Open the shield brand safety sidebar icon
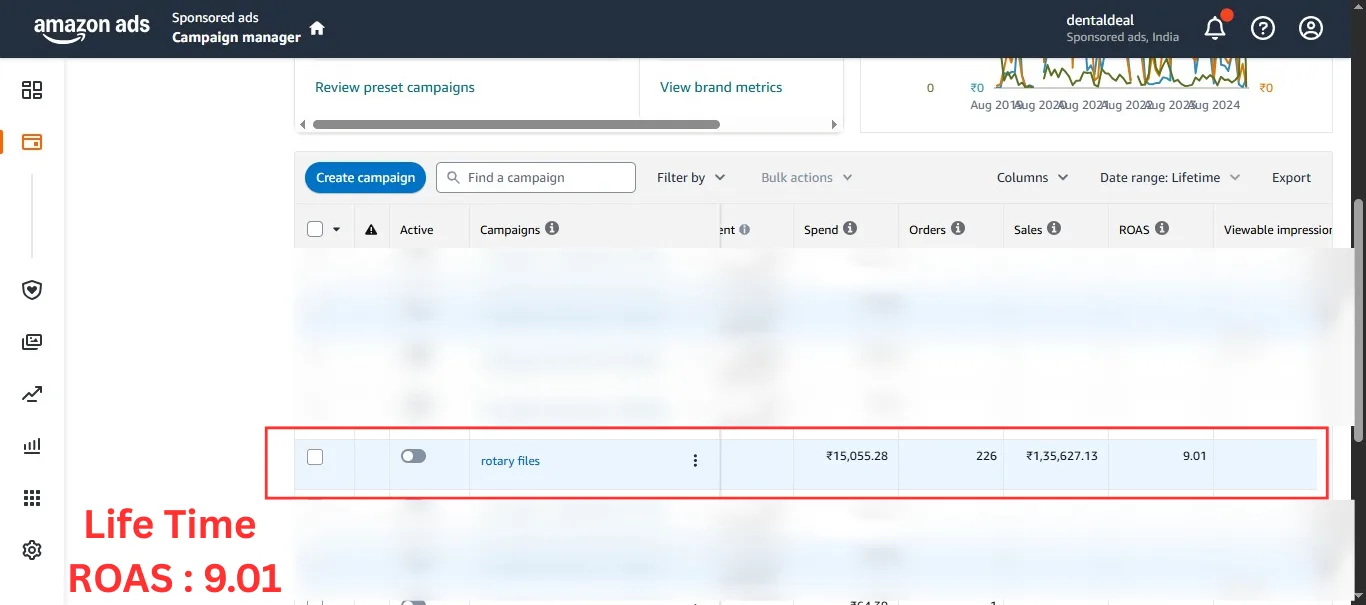Viewport: 1366px width, 605px height. click(32, 290)
